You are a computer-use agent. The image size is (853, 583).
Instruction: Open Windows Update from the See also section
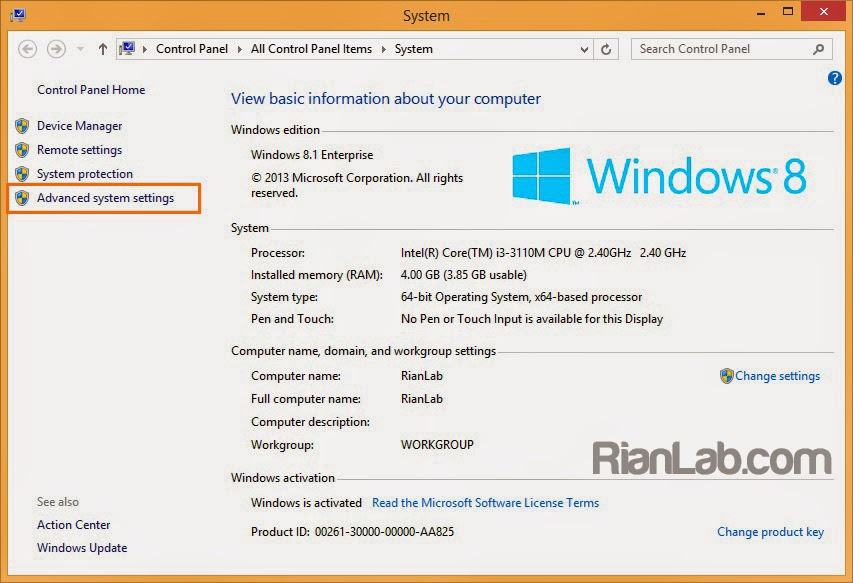(x=82, y=547)
